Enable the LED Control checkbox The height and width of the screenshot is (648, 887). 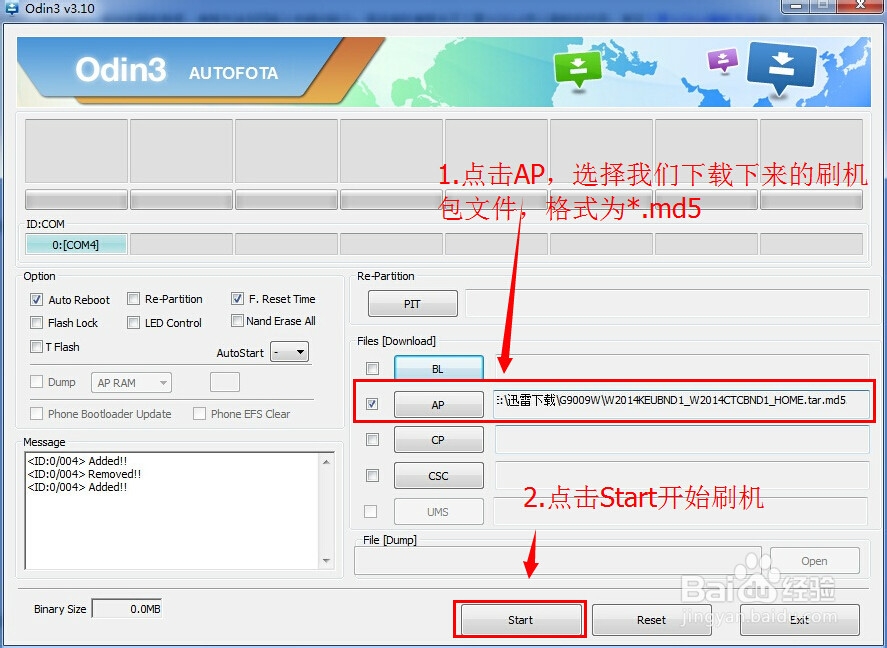click(134, 322)
